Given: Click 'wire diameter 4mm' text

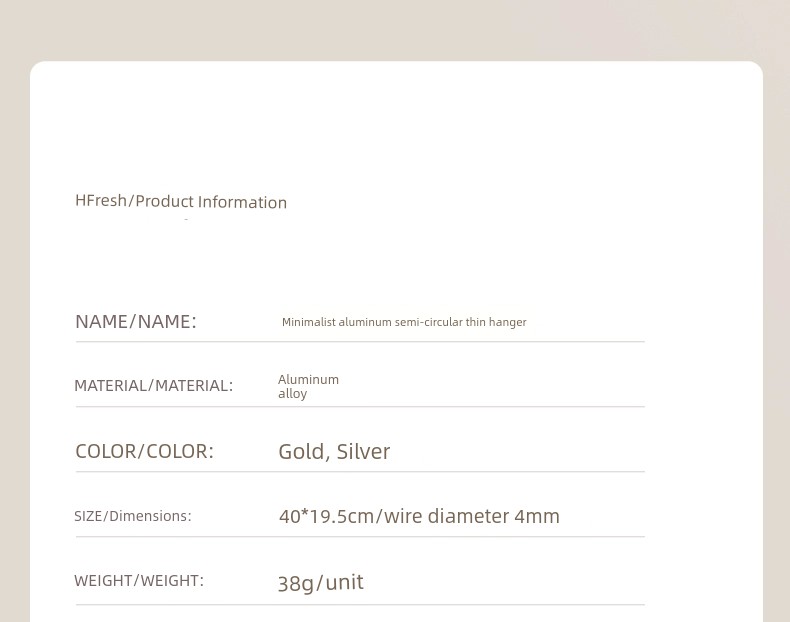Looking at the screenshot, I should tap(472, 516).
